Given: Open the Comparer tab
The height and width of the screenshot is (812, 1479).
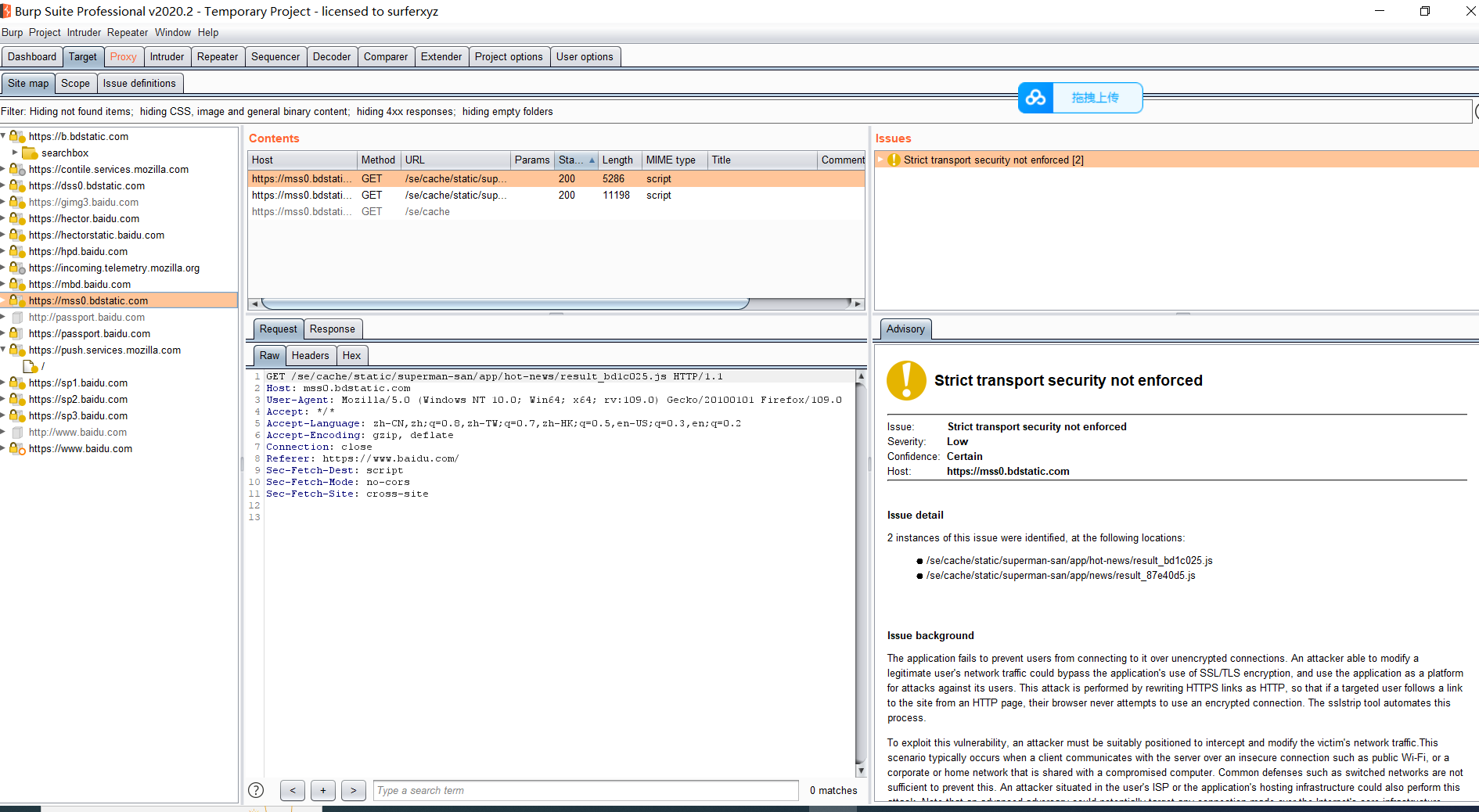Looking at the screenshot, I should pyautogui.click(x=386, y=56).
